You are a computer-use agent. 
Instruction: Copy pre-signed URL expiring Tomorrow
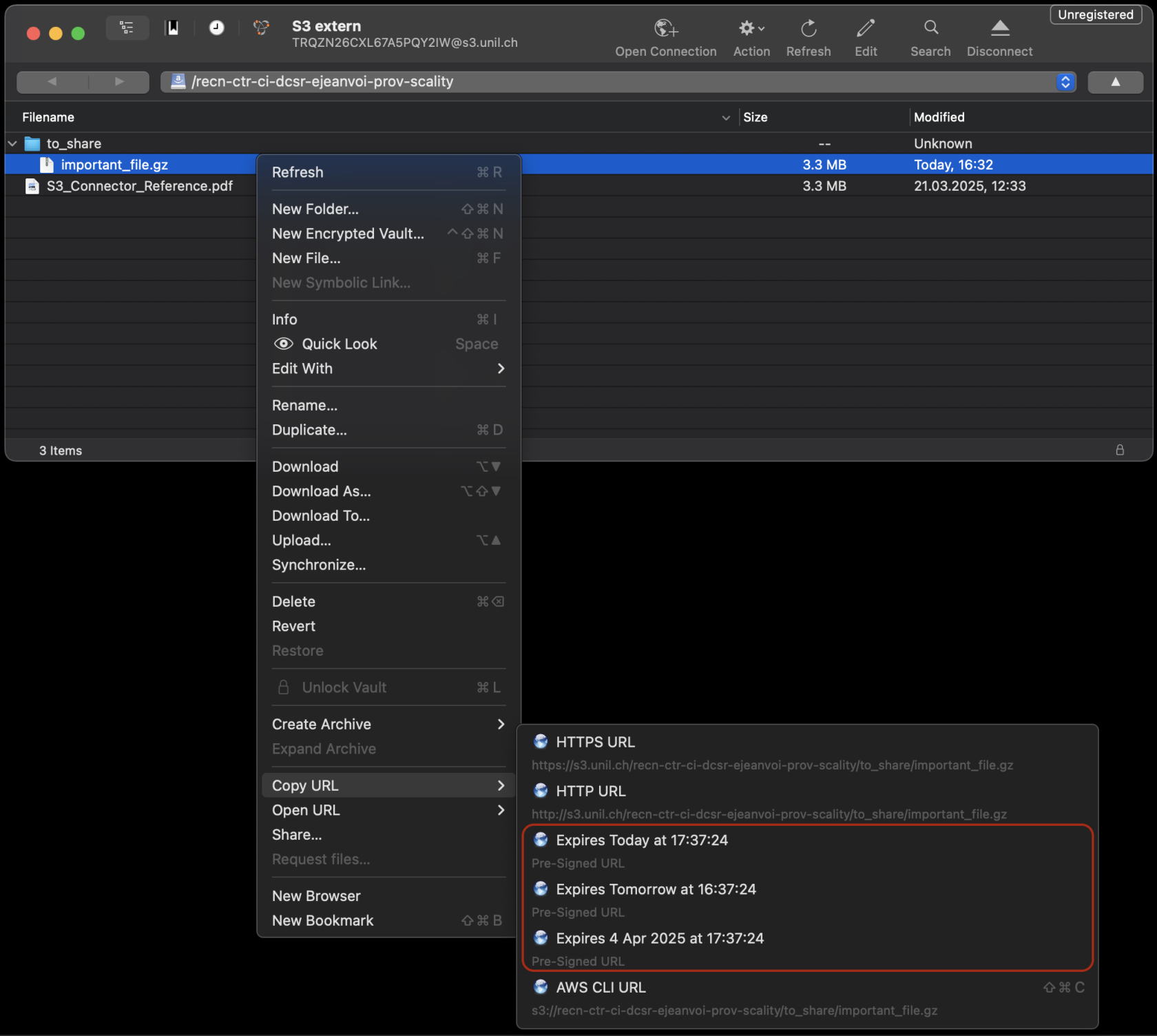tap(655, 889)
